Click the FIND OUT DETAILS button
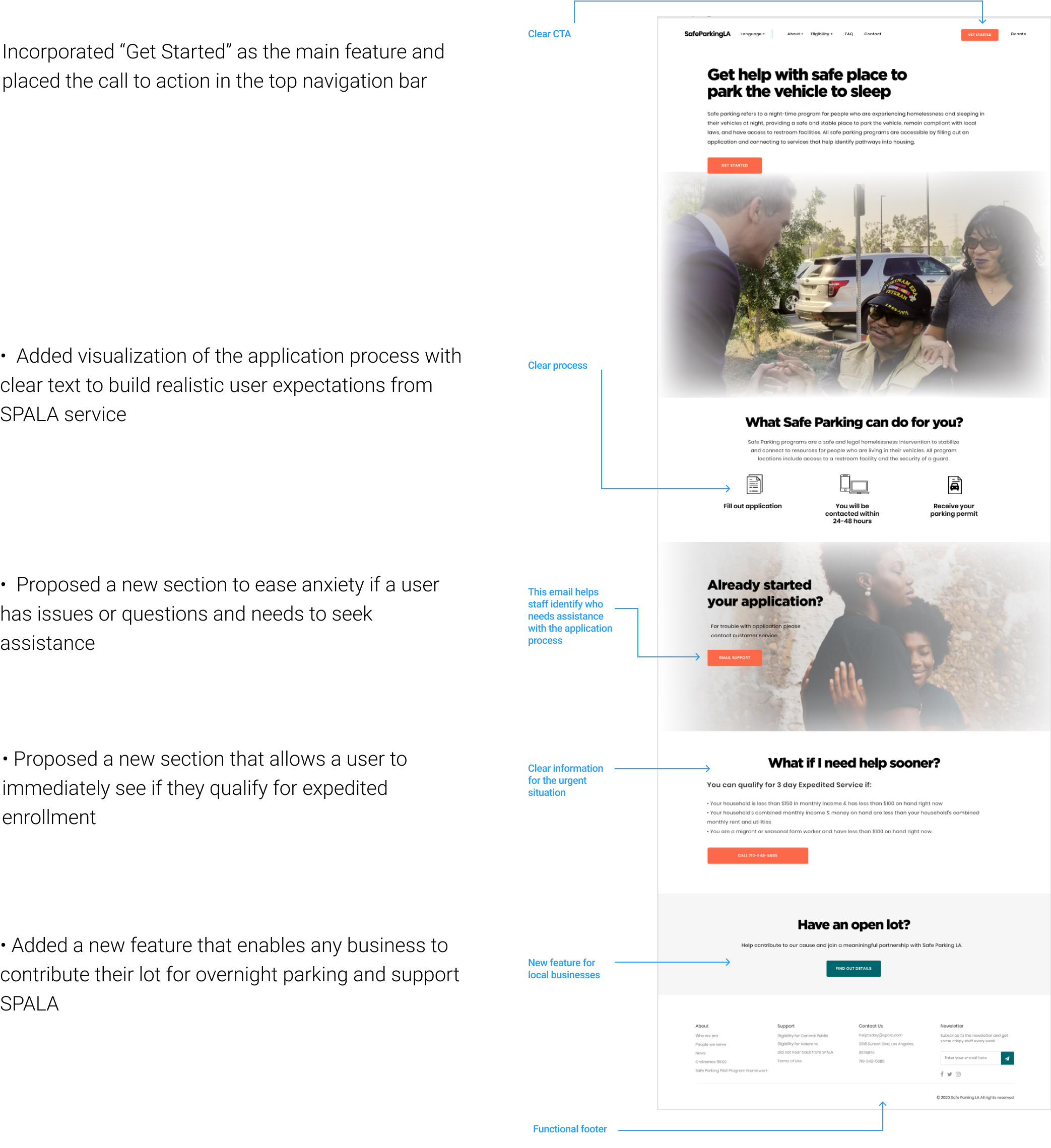1051x1148 pixels. 856,968
